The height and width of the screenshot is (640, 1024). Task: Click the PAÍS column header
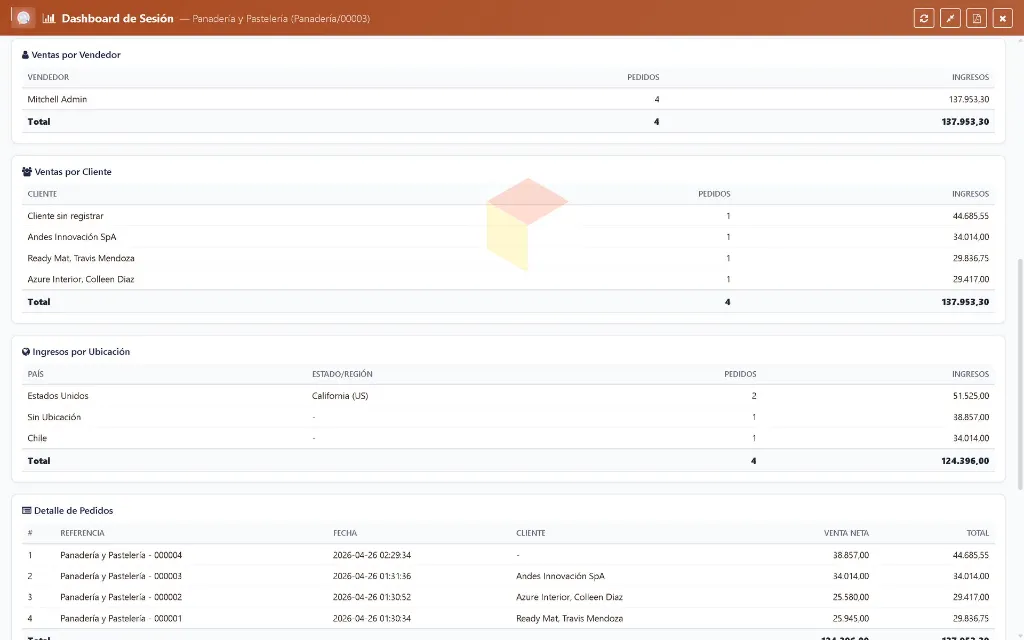click(35, 374)
